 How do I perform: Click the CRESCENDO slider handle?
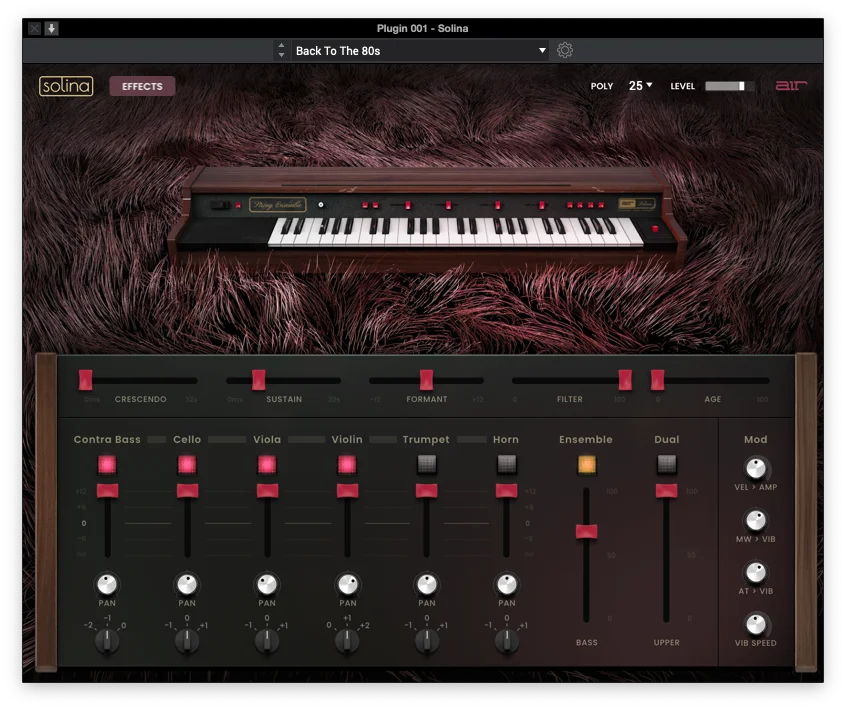click(x=85, y=380)
